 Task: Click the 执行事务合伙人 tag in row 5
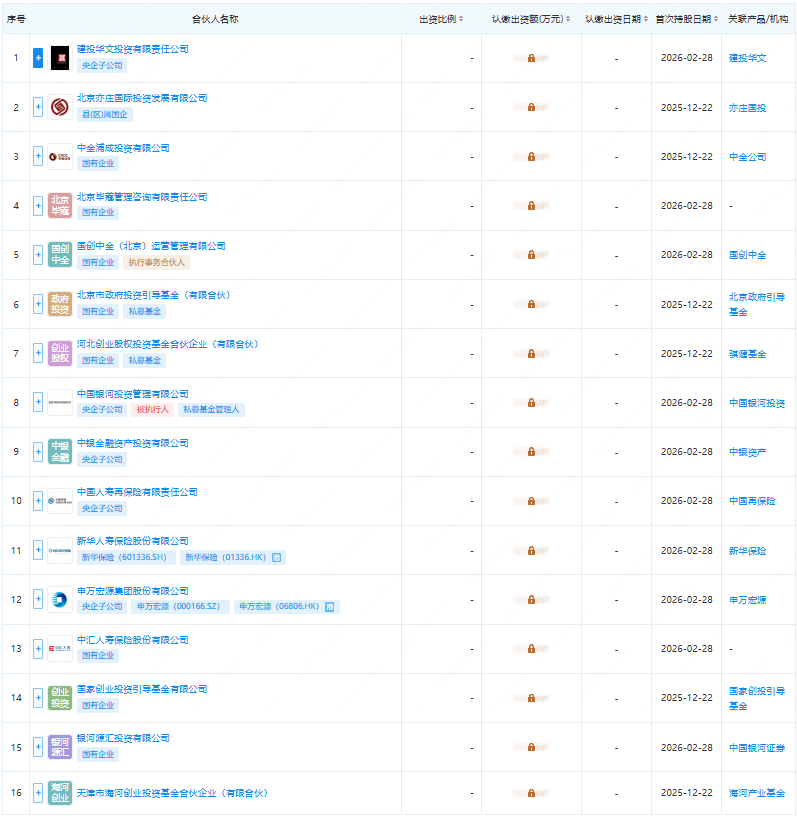click(x=156, y=262)
